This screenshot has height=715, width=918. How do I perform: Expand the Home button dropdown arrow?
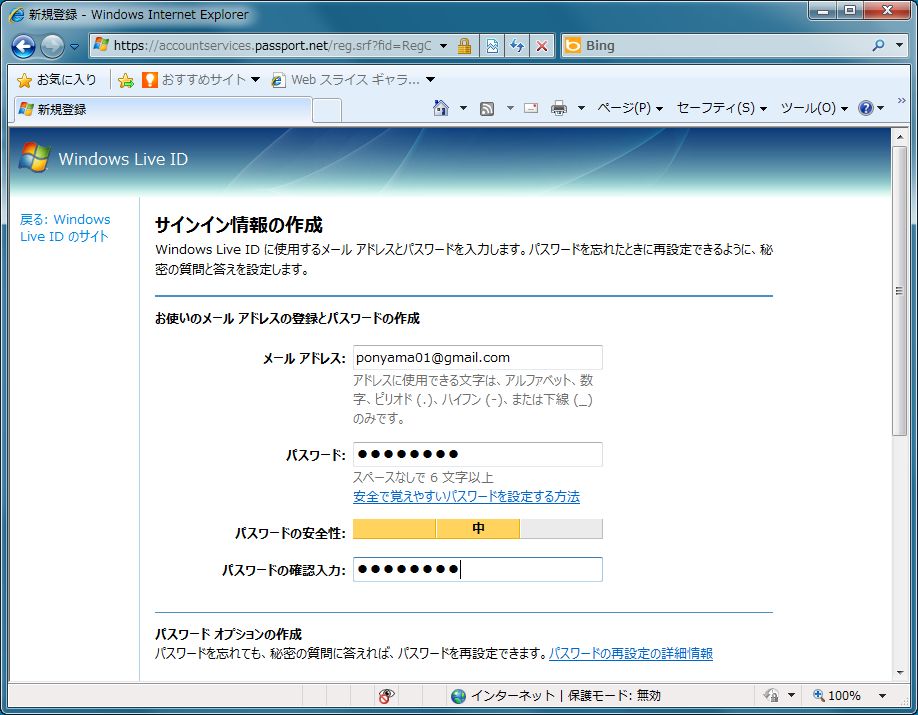click(463, 108)
